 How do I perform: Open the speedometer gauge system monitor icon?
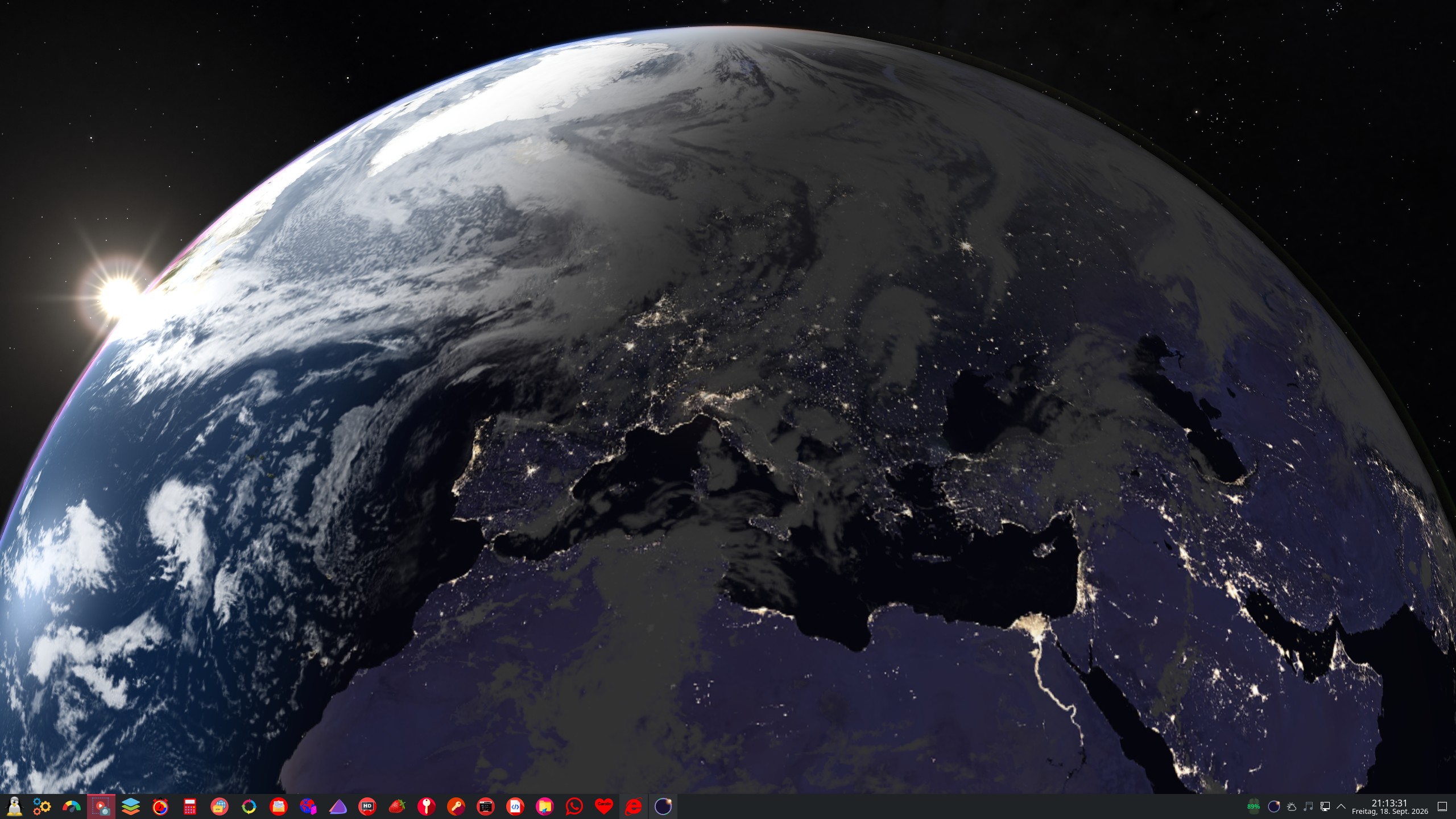point(72,806)
